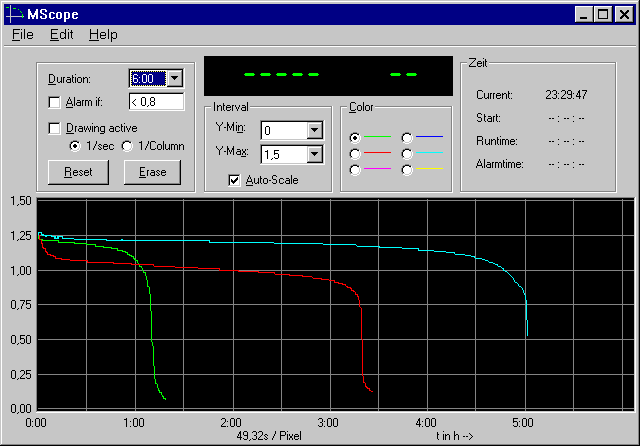640x446 pixels.
Task: Click the Alarmtime label in Zeit panel
Action: tap(500, 164)
